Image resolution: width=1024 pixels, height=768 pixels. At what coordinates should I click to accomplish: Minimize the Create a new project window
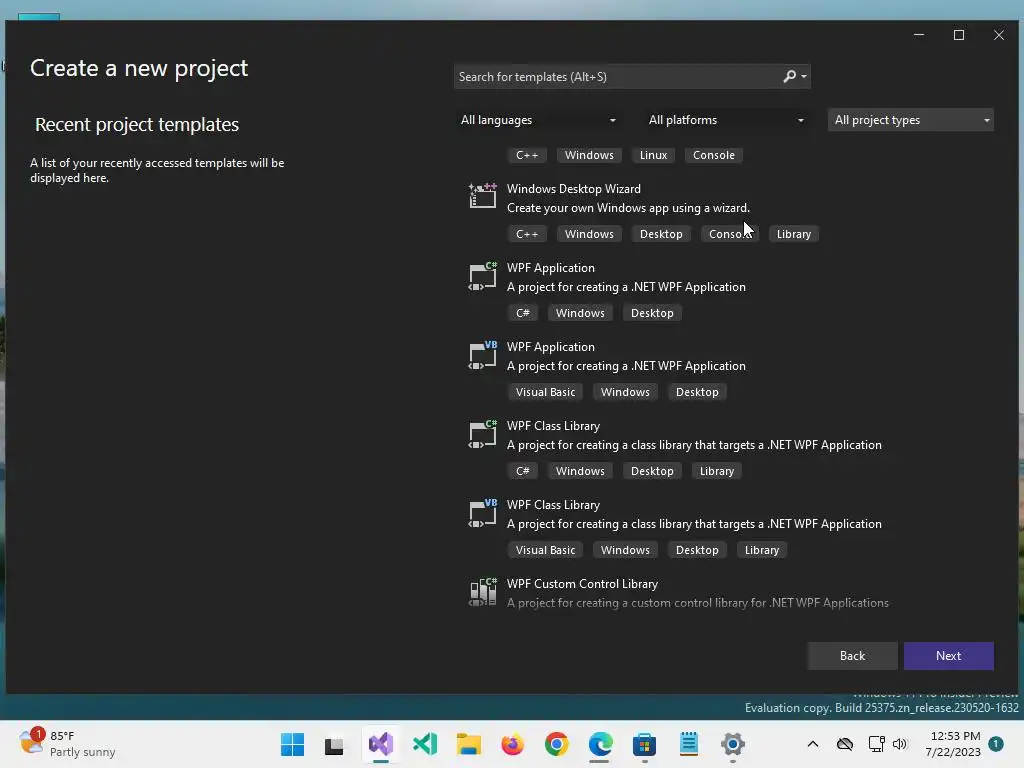pos(919,35)
